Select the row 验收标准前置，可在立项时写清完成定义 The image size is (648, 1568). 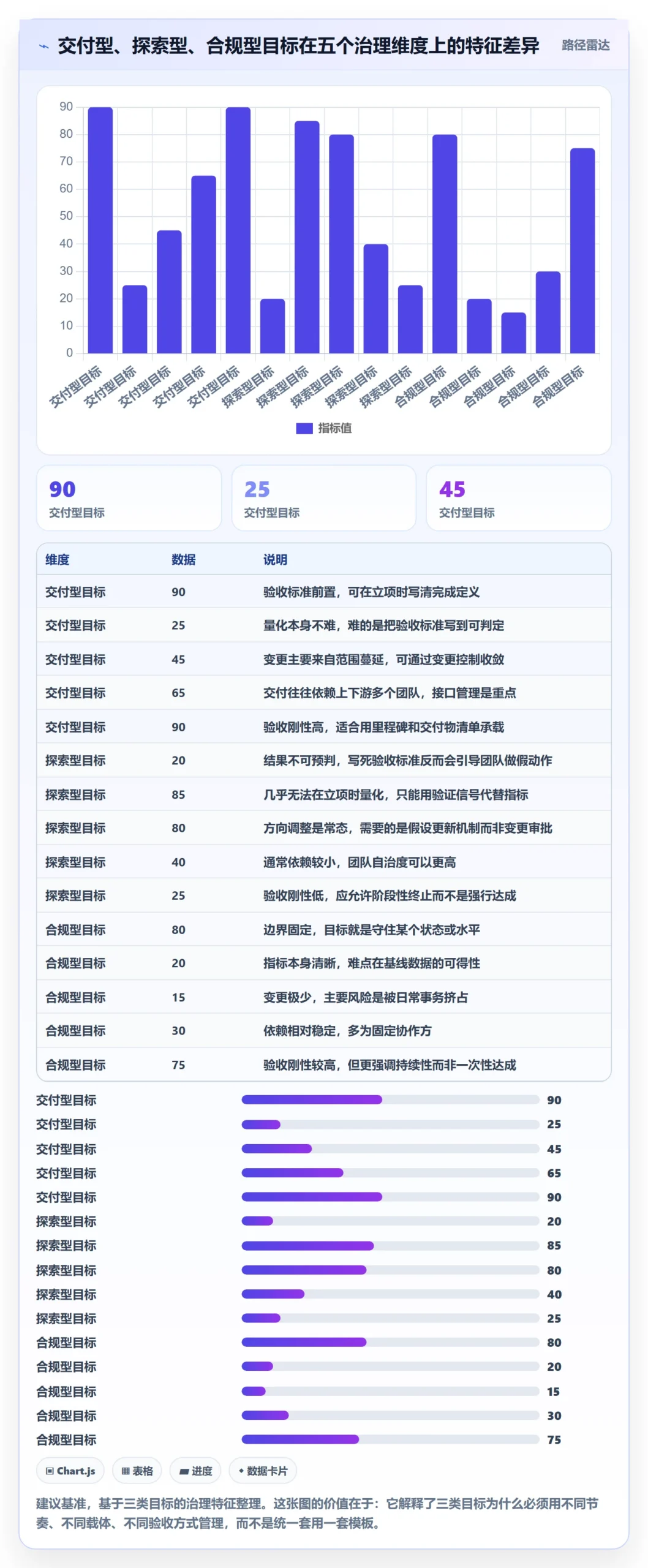click(323, 592)
